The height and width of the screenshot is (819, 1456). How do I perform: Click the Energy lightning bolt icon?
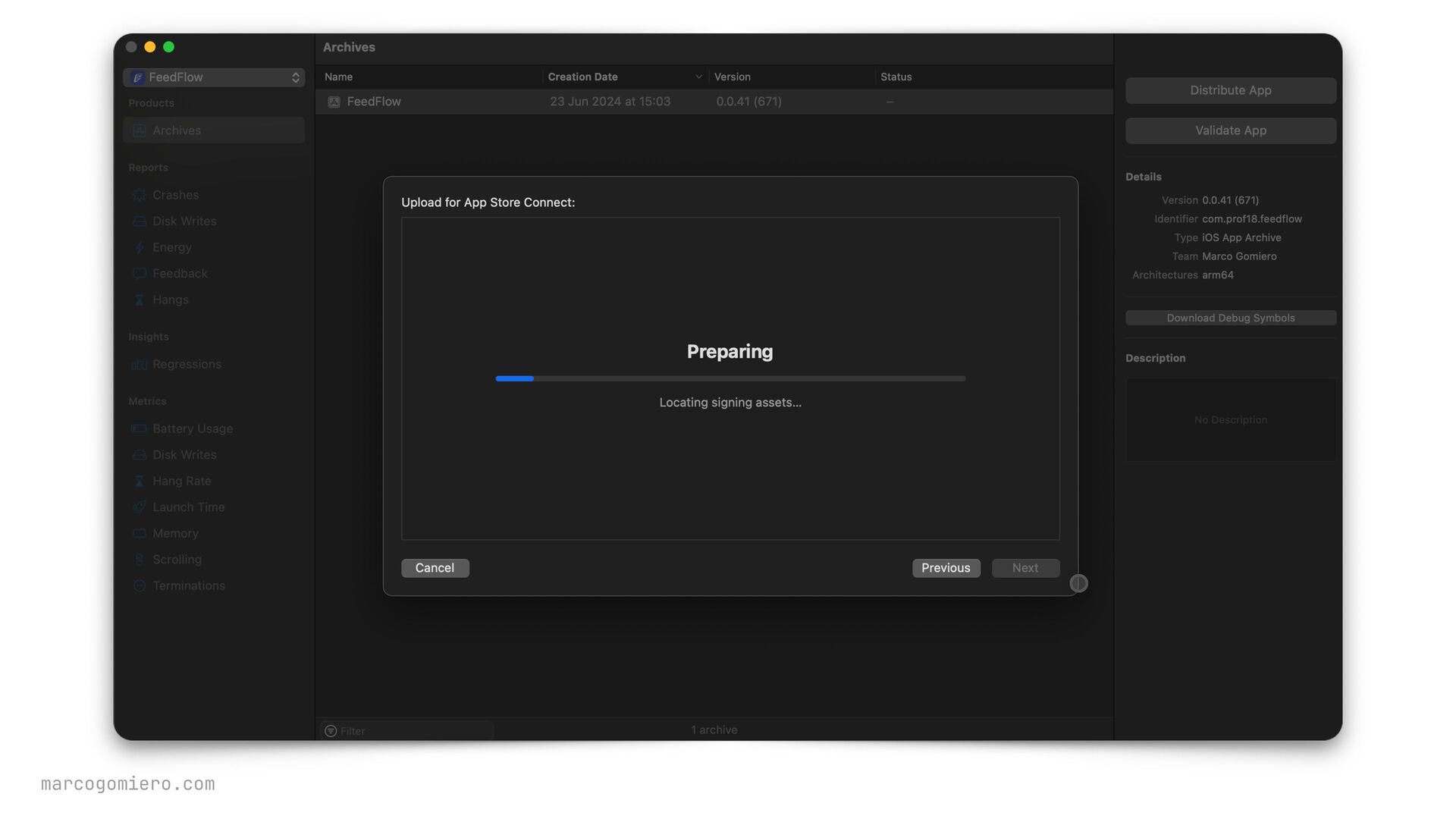[x=140, y=247]
